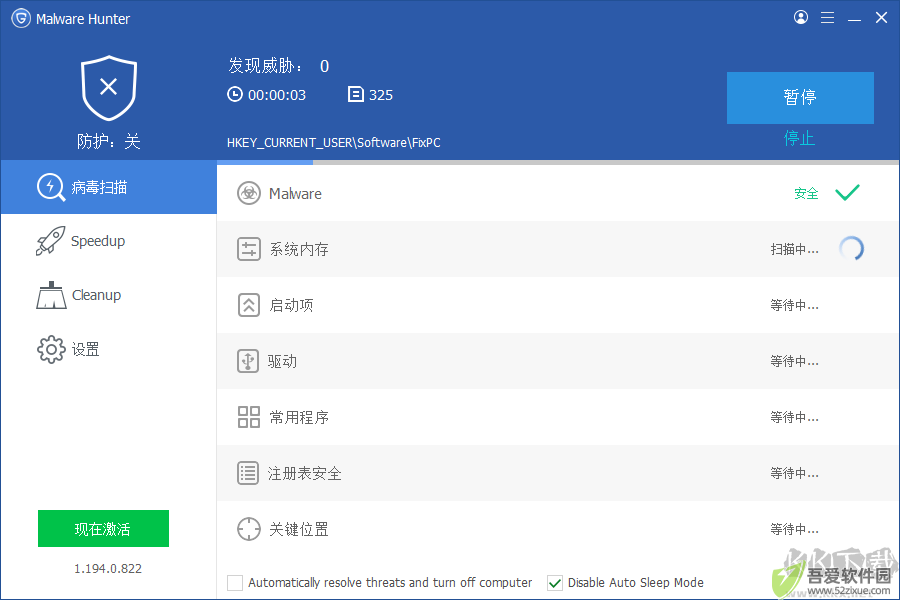The height and width of the screenshot is (600, 900).
Task: Select the 注册表安全 row label
Action: 304,473
